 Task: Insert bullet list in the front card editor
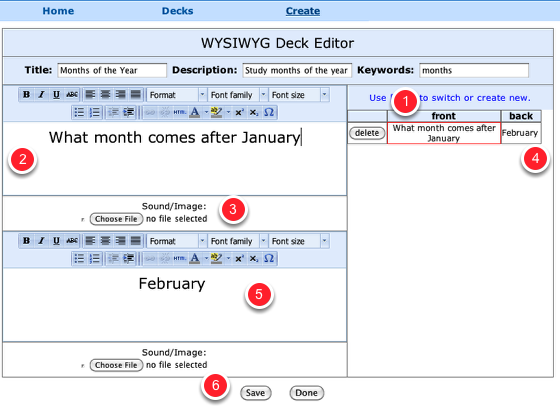click(79, 112)
